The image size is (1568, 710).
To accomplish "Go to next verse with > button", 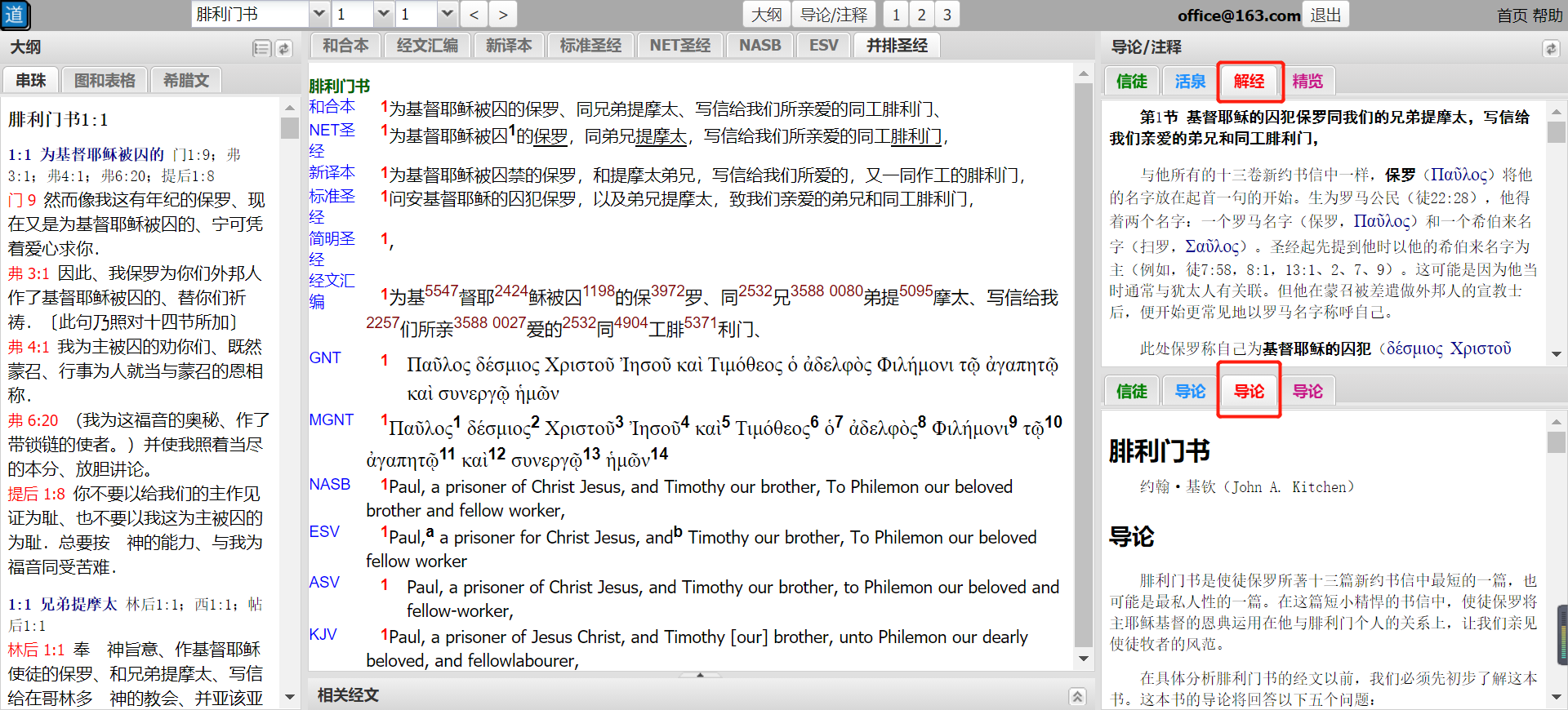I will pyautogui.click(x=503, y=14).
